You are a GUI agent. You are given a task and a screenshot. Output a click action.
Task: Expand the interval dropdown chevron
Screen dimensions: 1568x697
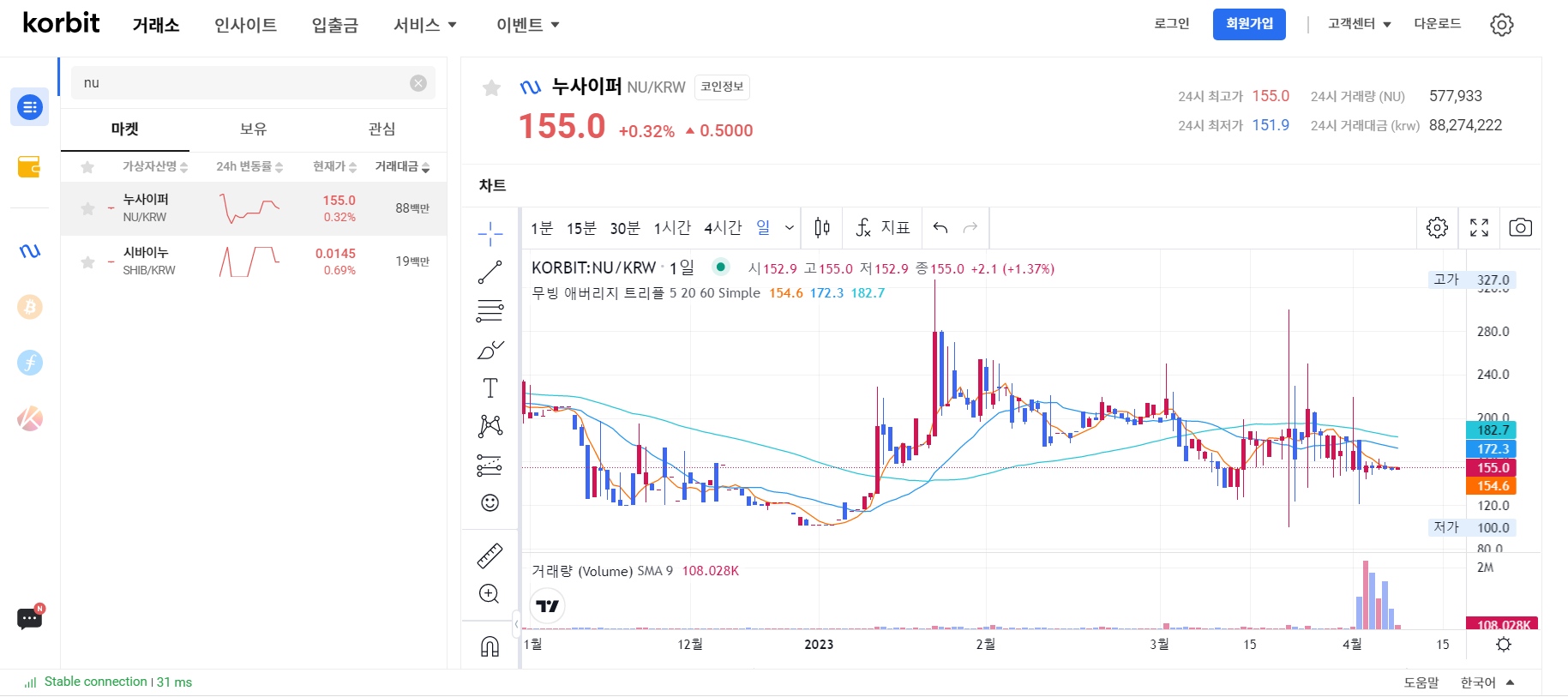click(x=790, y=228)
